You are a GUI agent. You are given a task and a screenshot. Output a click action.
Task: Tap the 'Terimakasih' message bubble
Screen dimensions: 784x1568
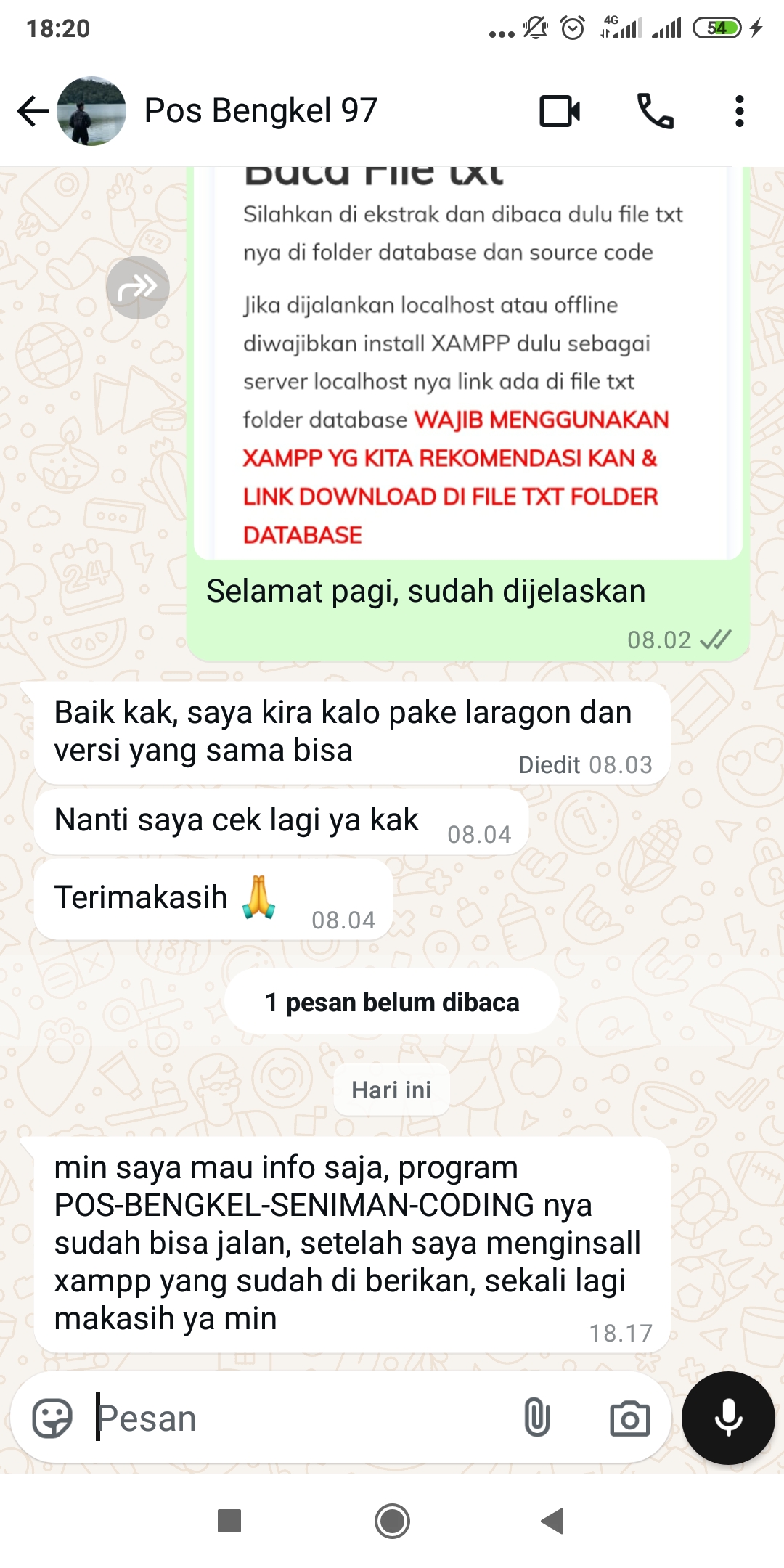[213, 899]
